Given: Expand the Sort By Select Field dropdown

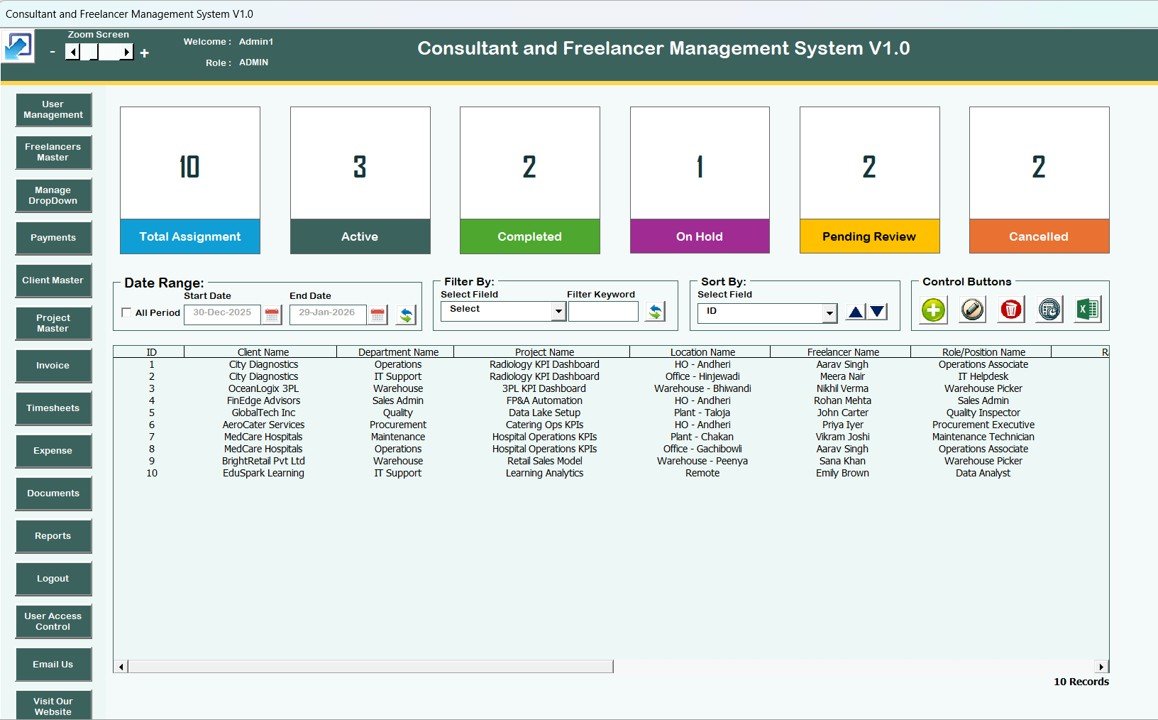Looking at the screenshot, I should click(829, 314).
